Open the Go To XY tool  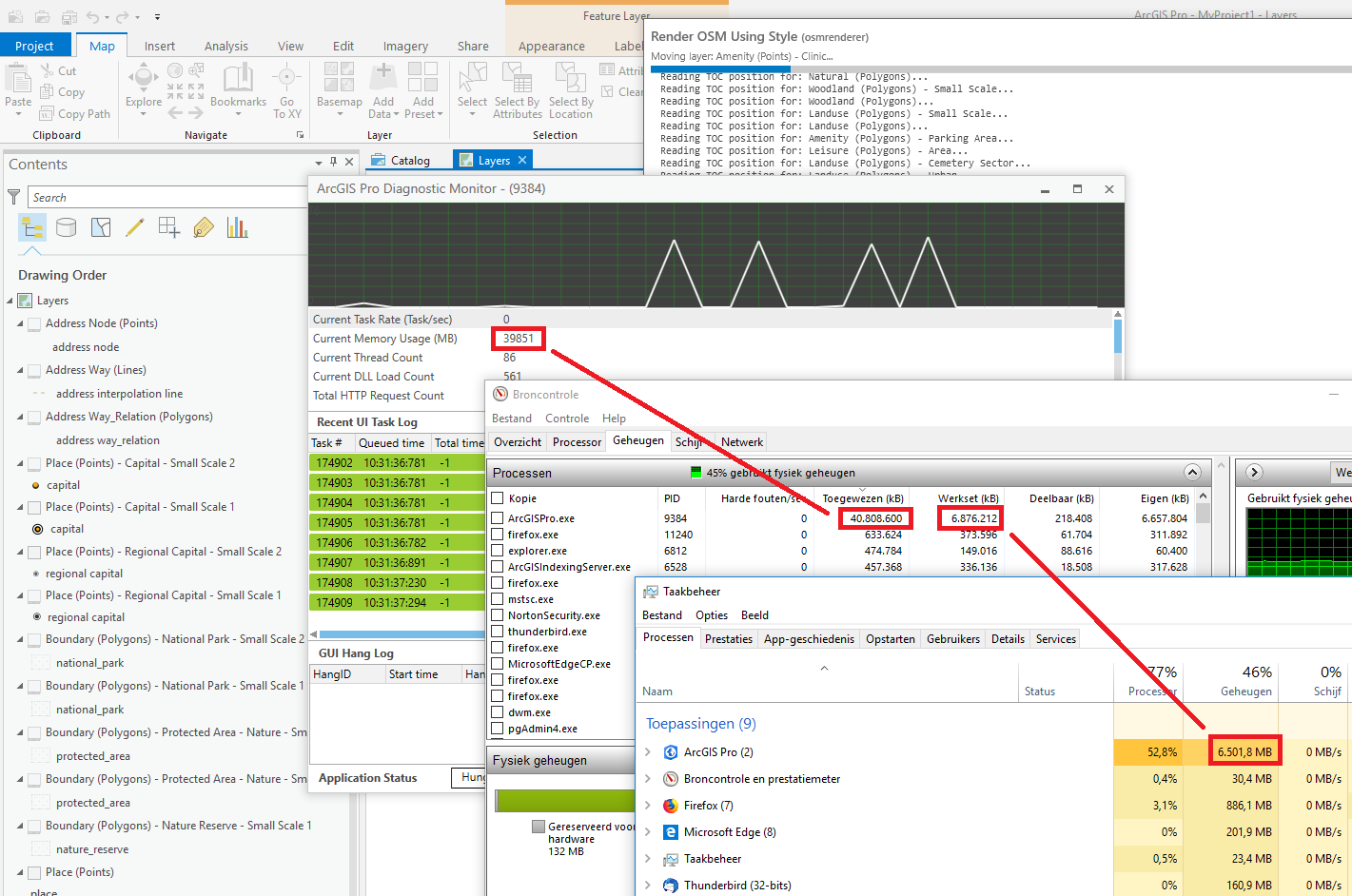(x=286, y=78)
